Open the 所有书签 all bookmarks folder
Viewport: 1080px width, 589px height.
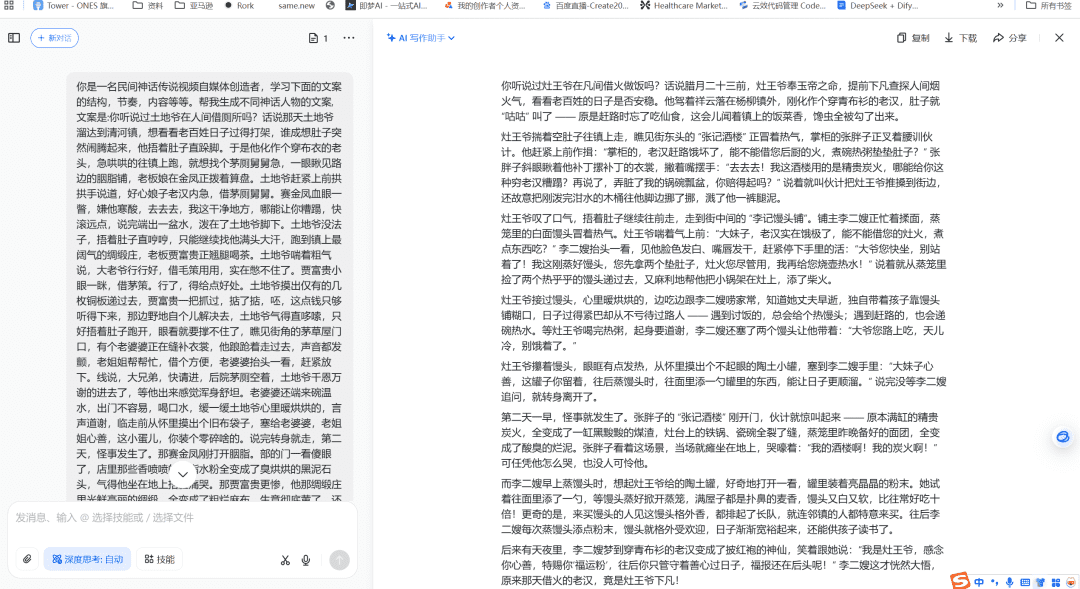click(1048, 6)
